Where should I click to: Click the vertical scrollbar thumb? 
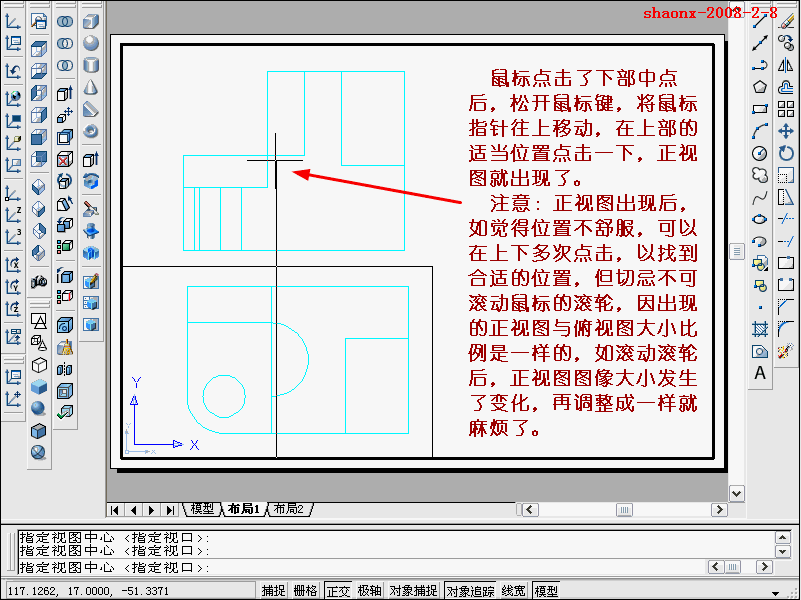737,251
